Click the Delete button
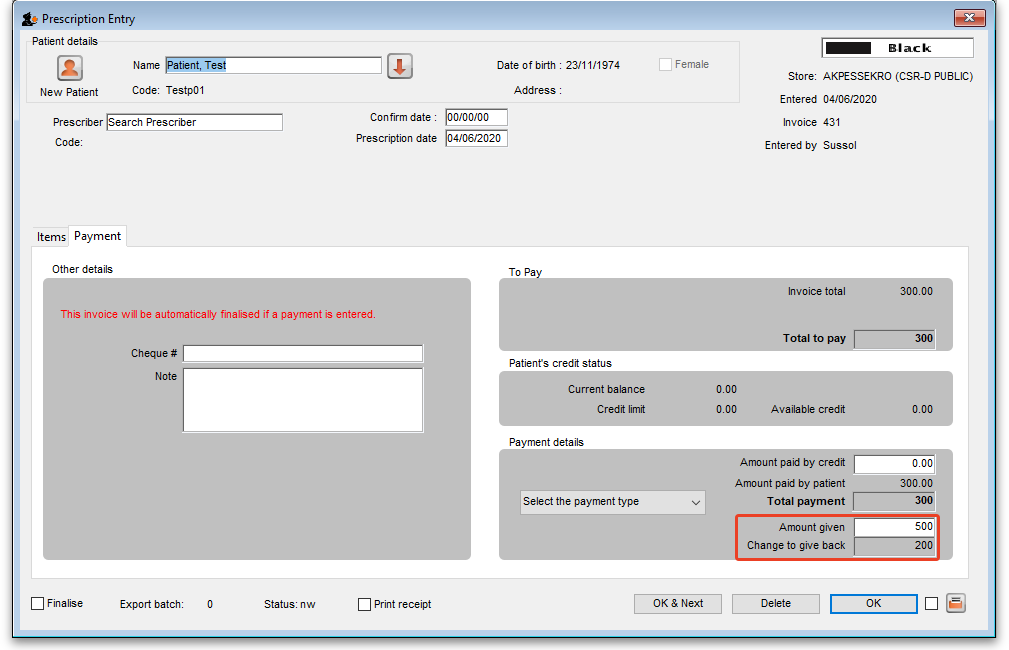 pyautogui.click(x=775, y=603)
